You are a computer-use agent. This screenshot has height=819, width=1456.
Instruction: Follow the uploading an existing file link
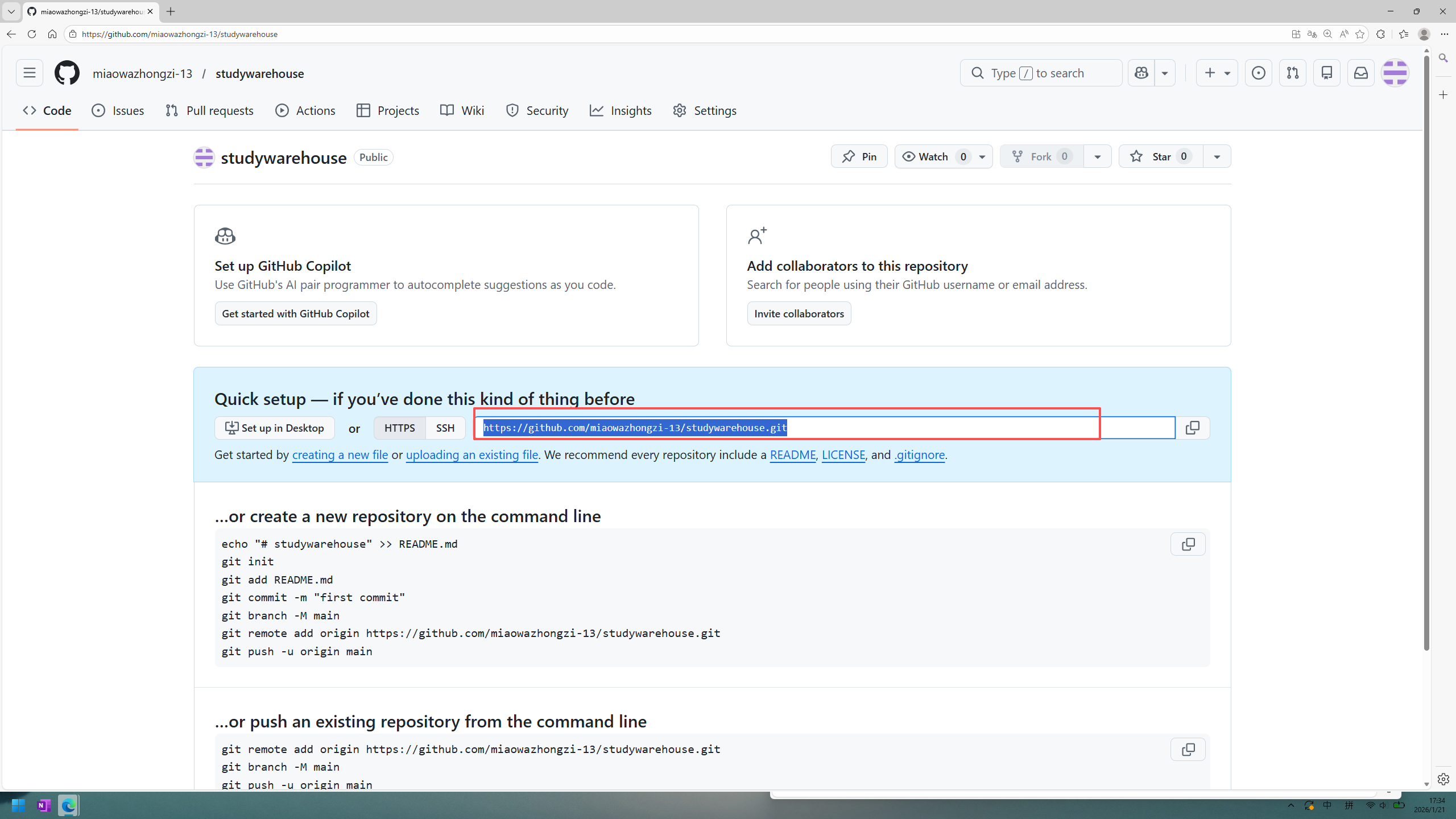(471, 455)
